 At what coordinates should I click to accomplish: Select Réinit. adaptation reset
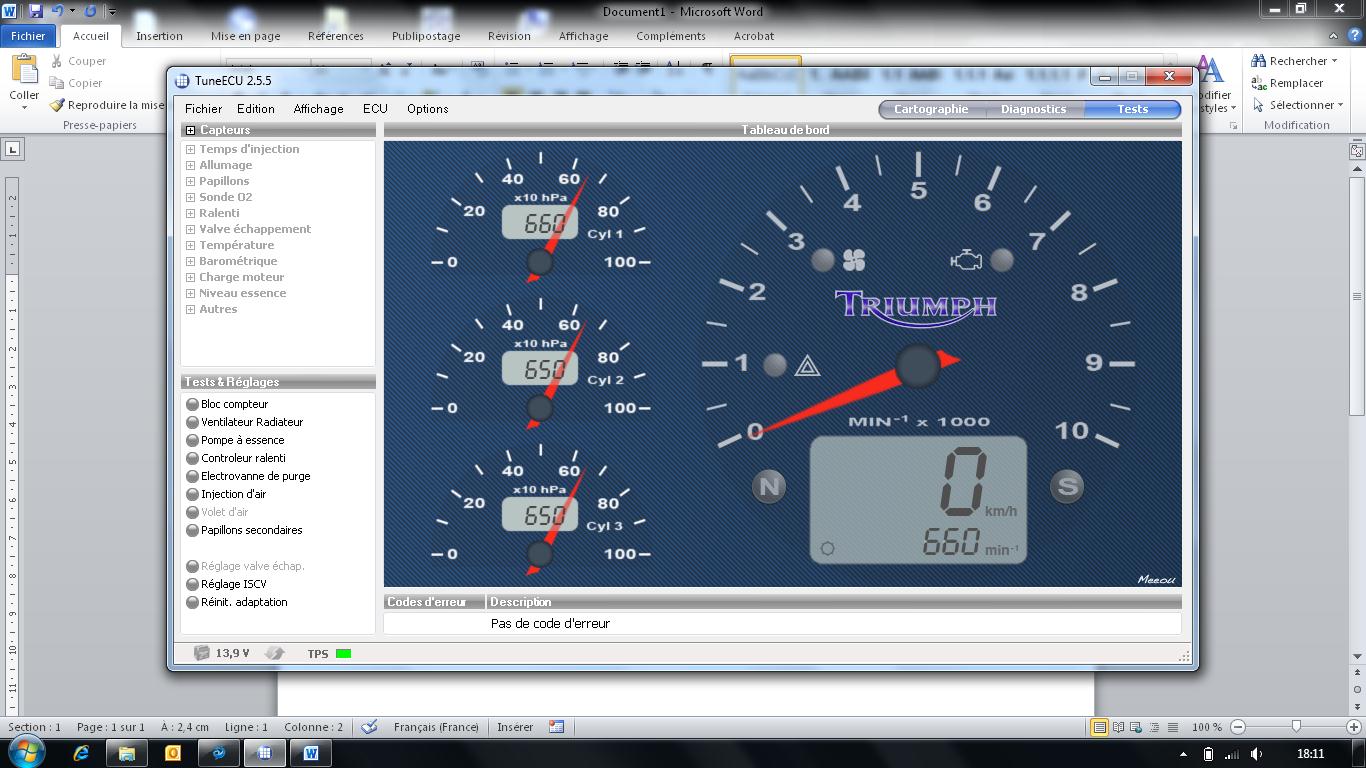click(x=237, y=602)
